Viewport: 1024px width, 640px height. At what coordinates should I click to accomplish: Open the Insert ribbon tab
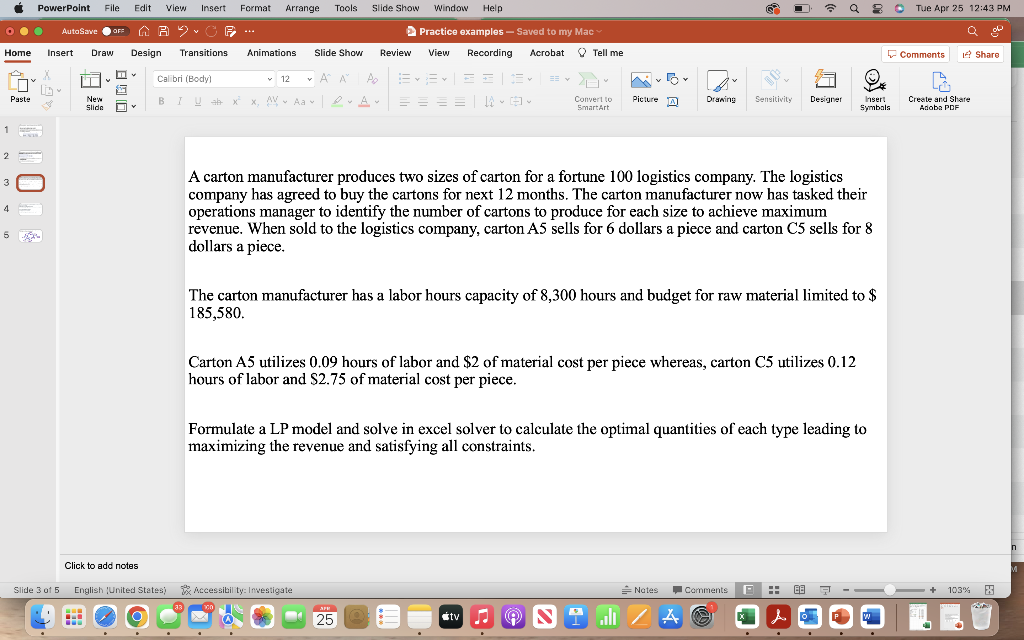click(x=60, y=53)
